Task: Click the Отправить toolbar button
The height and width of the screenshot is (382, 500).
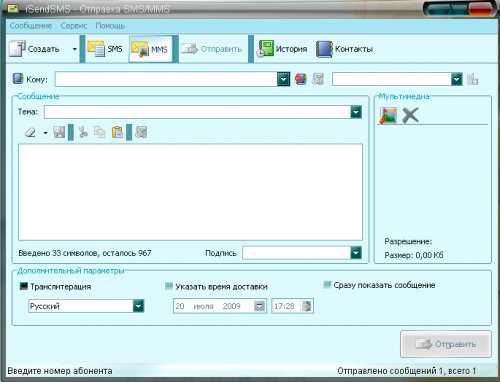Action: pos(212,49)
